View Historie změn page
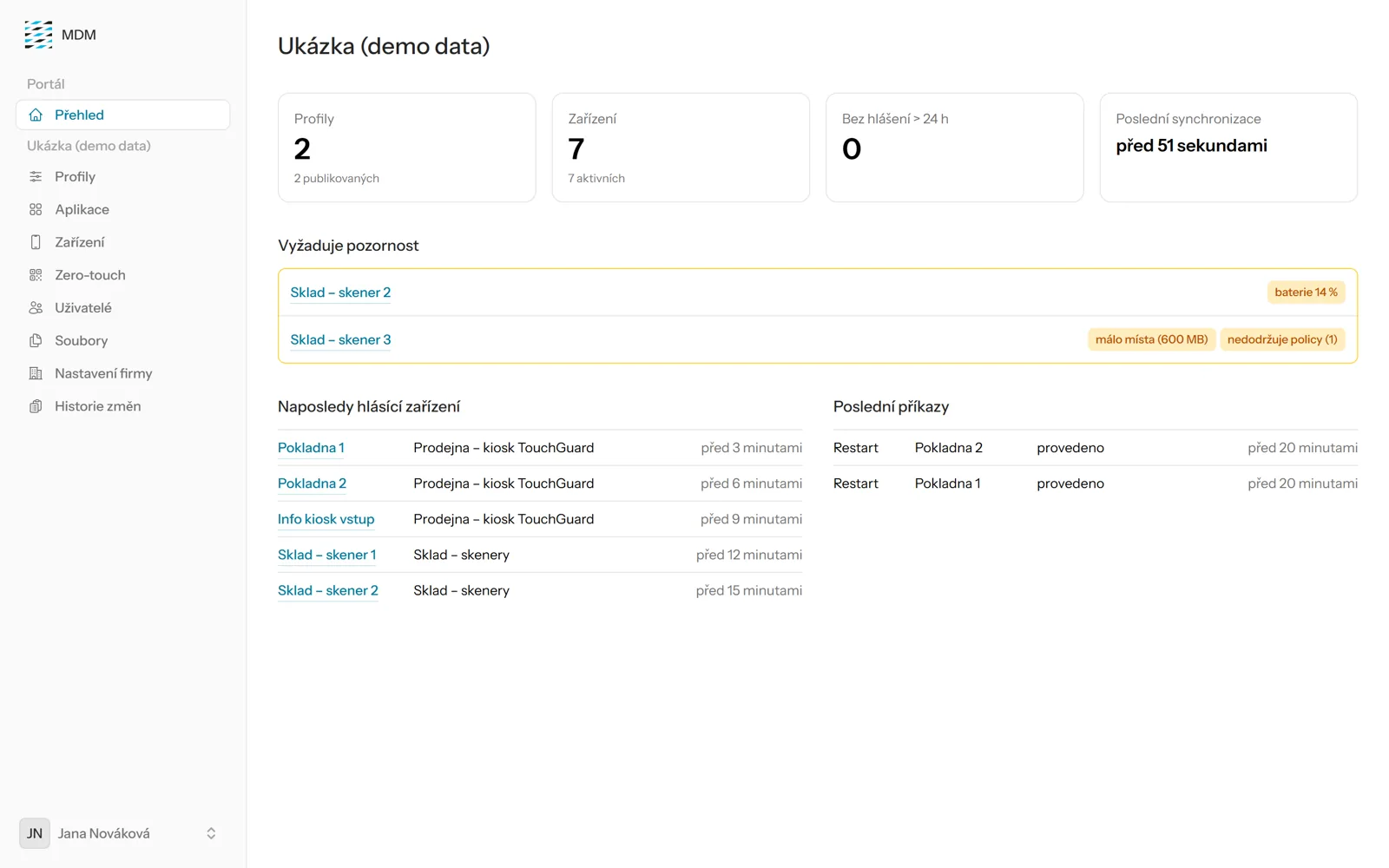The height and width of the screenshot is (868, 1389). tap(122, 406)
